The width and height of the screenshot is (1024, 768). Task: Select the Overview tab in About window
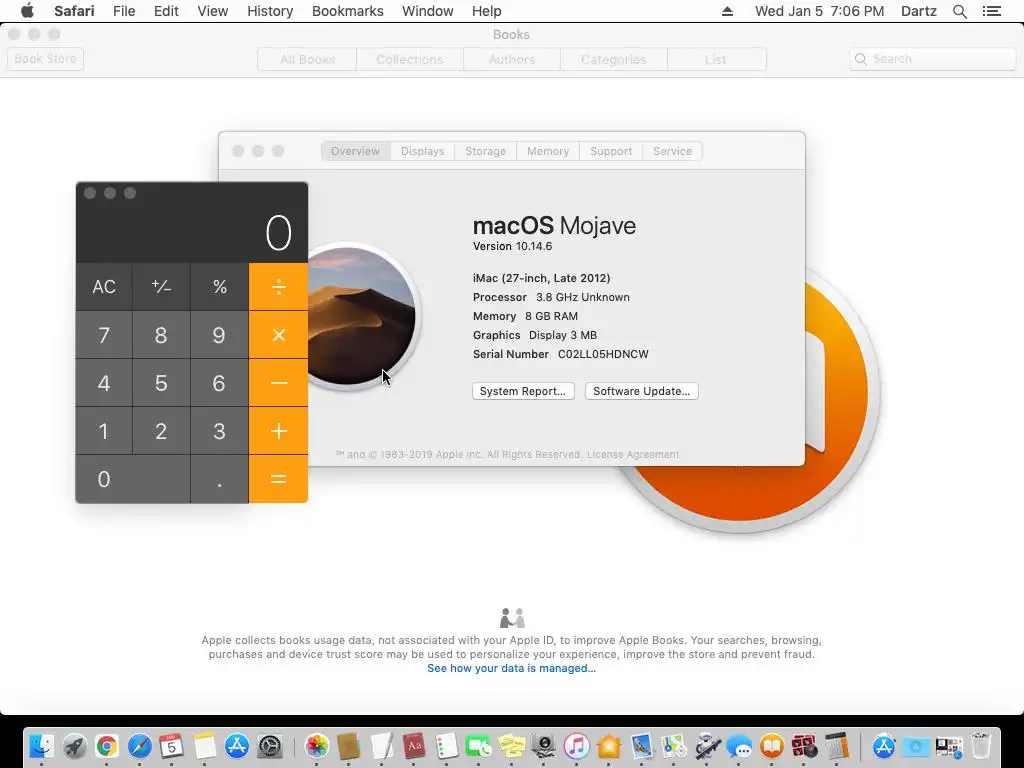coord(355,151)
